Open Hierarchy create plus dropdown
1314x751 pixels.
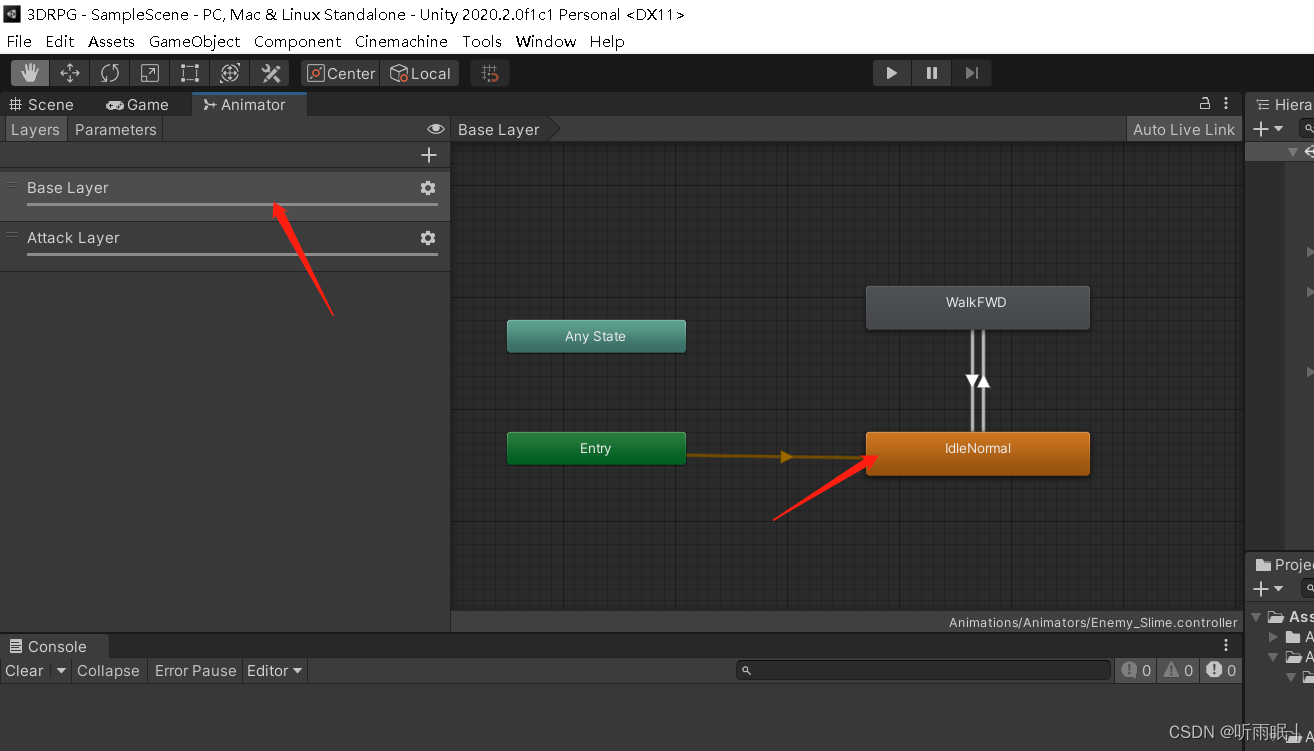pyautogui.click(x=1268, y=129)
